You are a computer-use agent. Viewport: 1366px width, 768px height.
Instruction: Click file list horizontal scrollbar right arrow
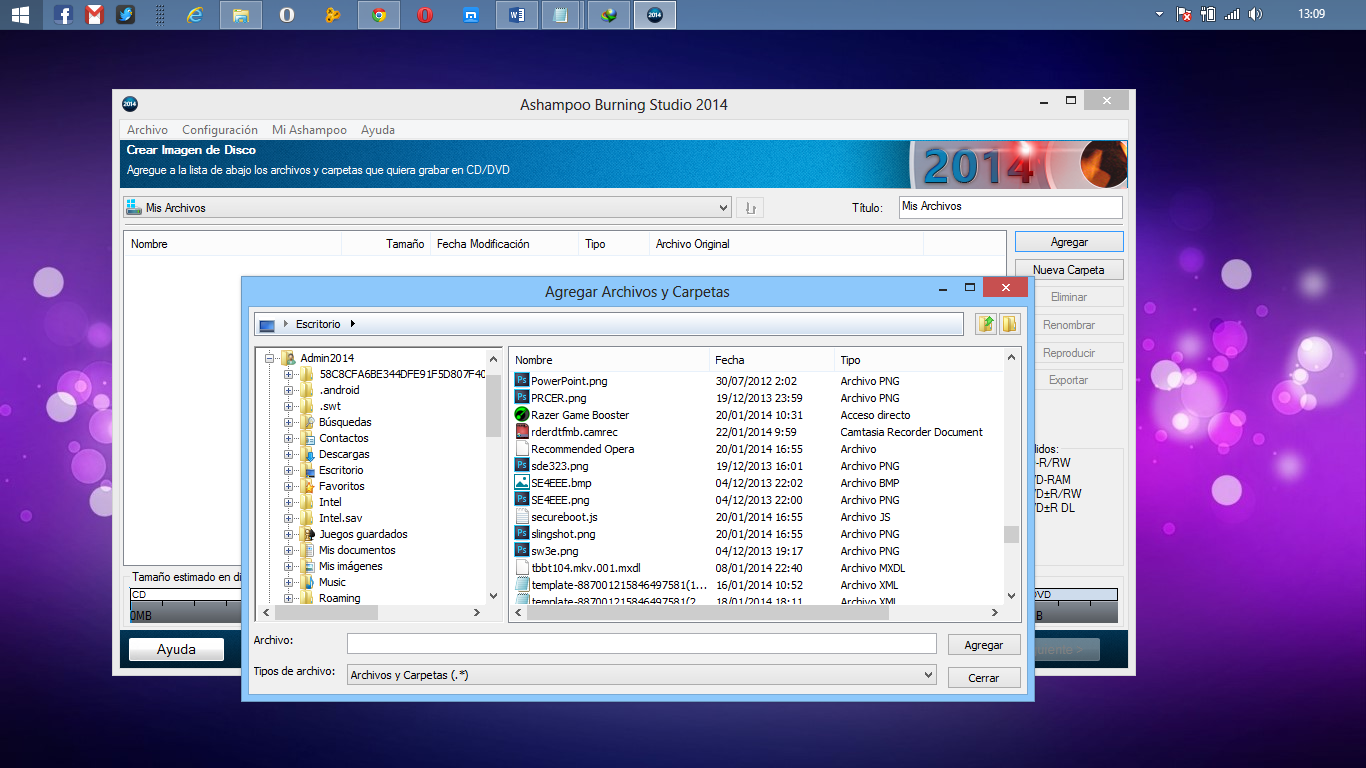(x=995, y=612)
